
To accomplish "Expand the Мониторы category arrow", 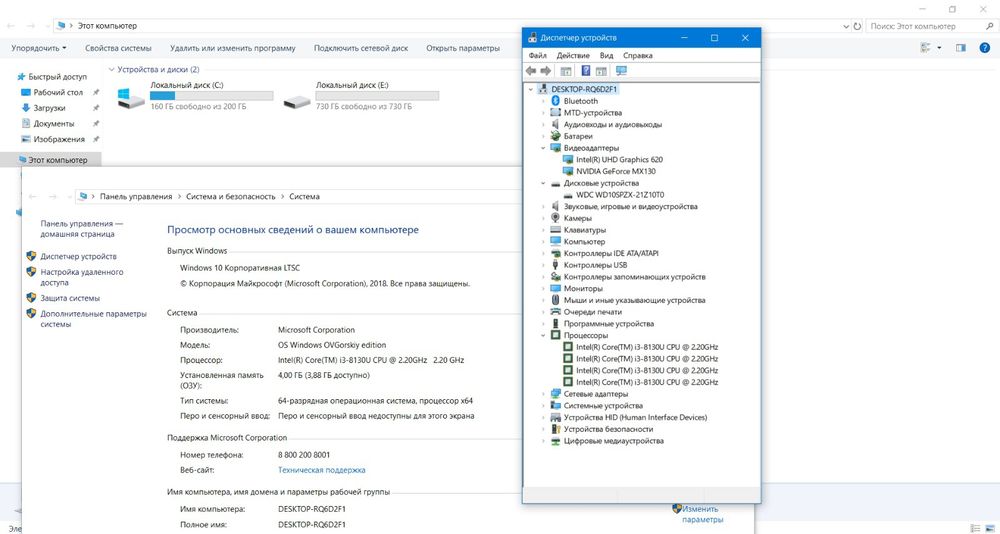I will pyautogui.click(x=543, y=288).
